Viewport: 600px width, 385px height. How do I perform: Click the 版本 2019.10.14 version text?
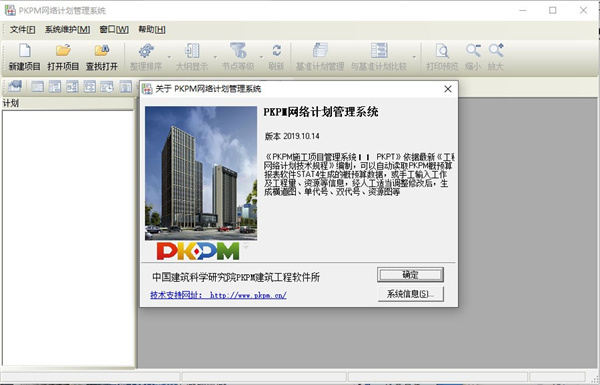292,136
